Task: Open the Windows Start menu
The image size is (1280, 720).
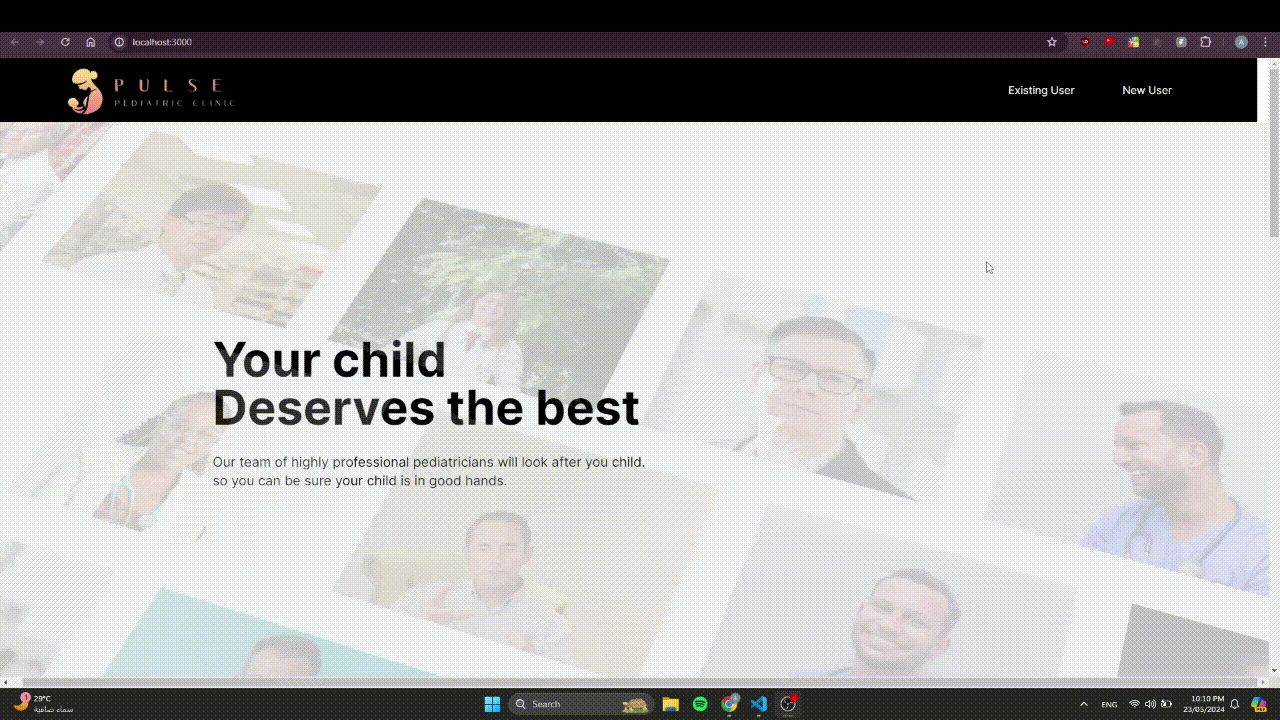Action: 492,704
